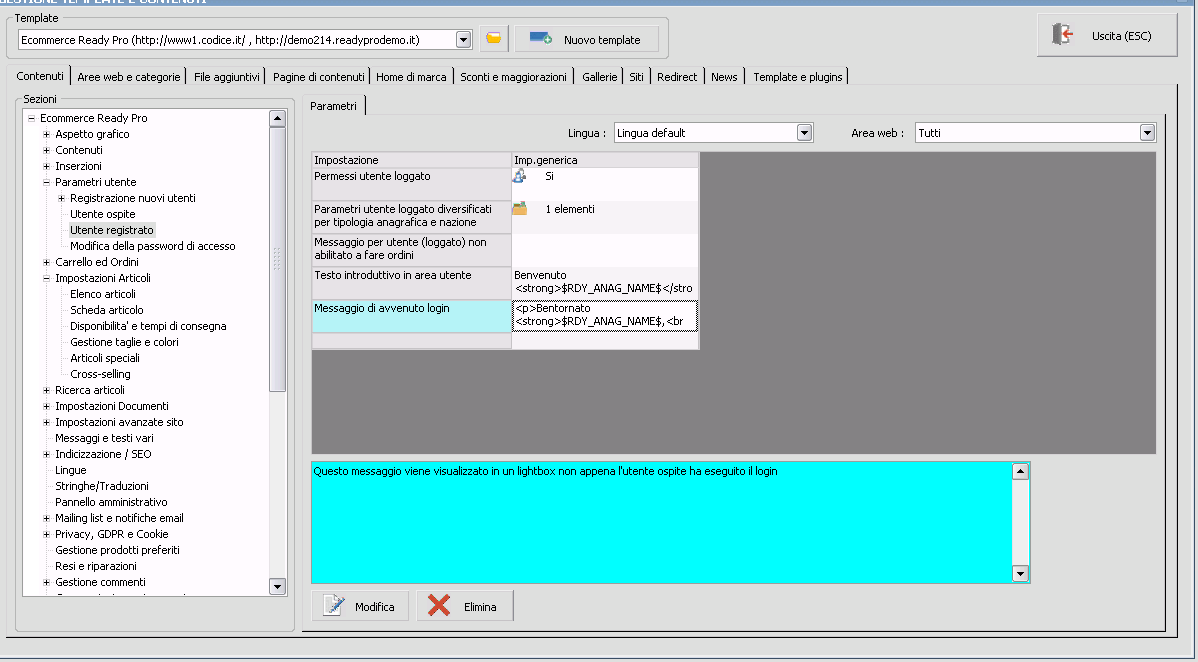Expand the Ricerca articoli node
The height and width of the screenshot is (662, 1198).
point(47,391)
